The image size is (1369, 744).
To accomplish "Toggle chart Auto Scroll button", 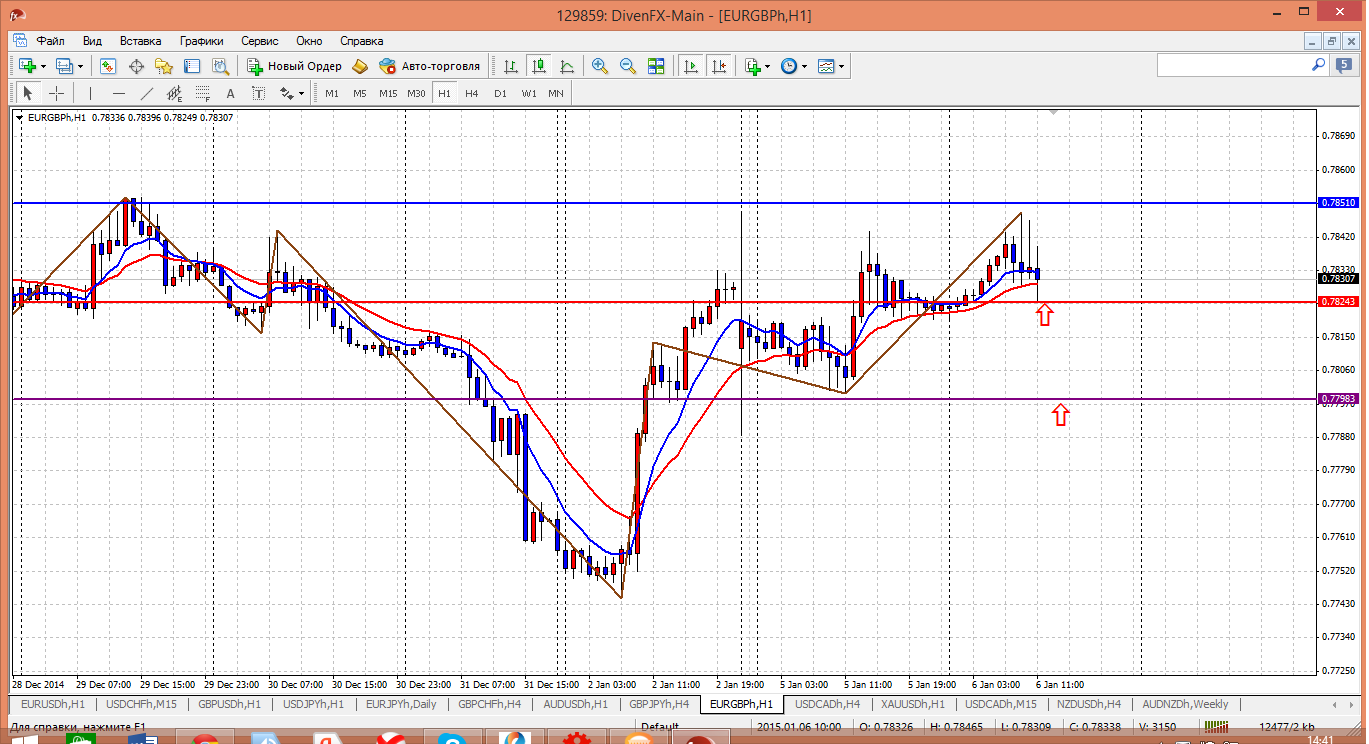I will (690, 66).
